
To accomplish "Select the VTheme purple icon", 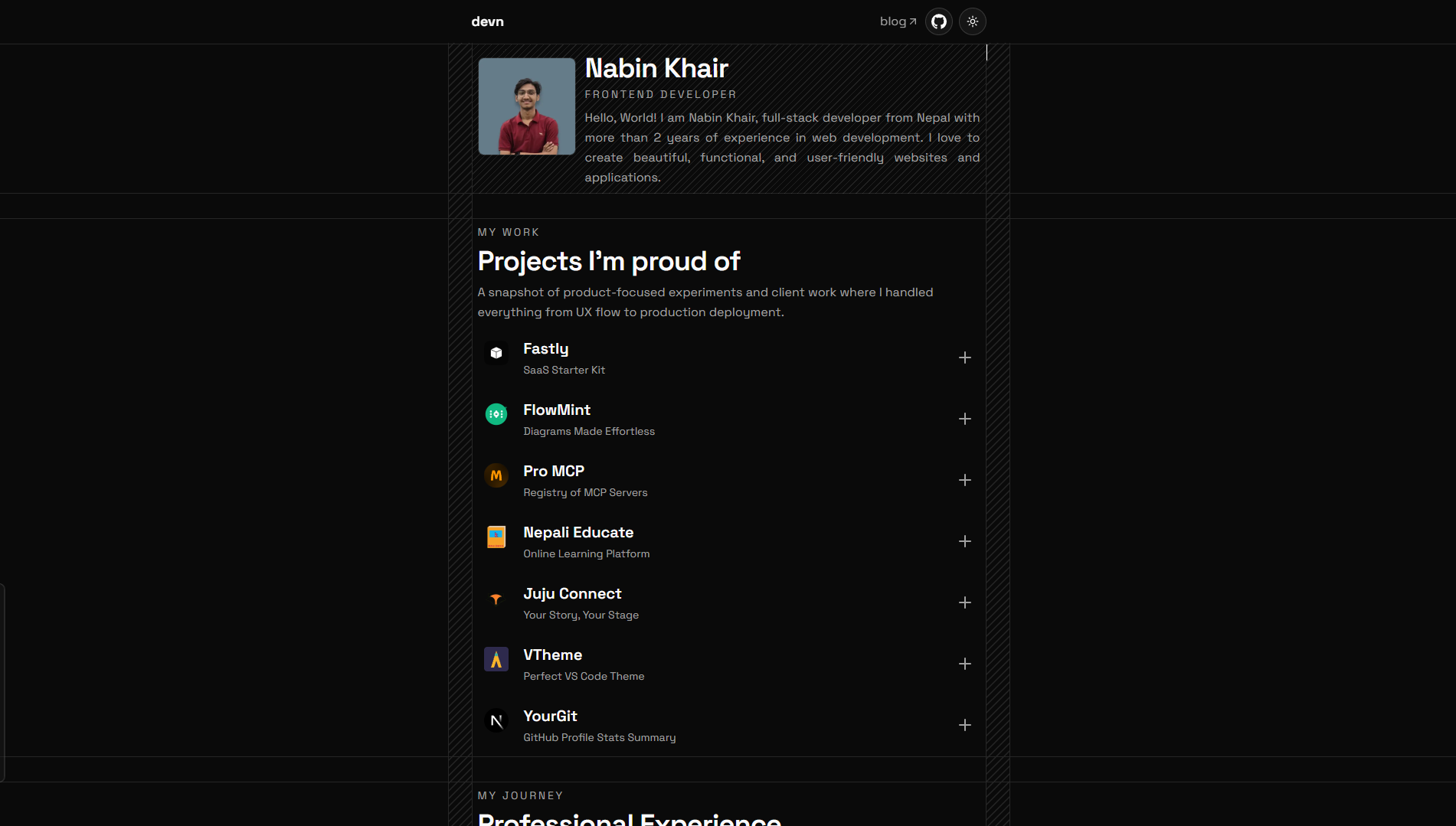I will tap(496, 659).
